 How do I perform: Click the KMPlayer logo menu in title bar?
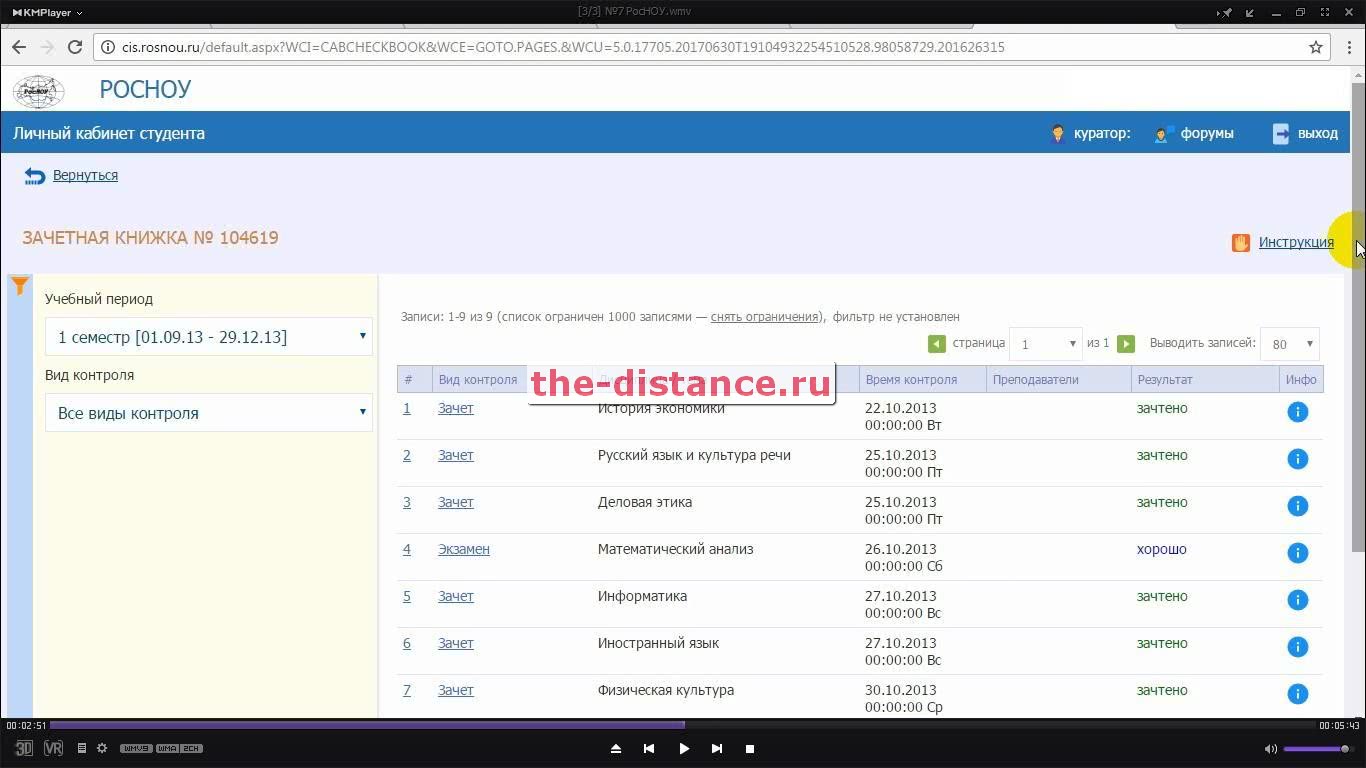tap(47, 12)
